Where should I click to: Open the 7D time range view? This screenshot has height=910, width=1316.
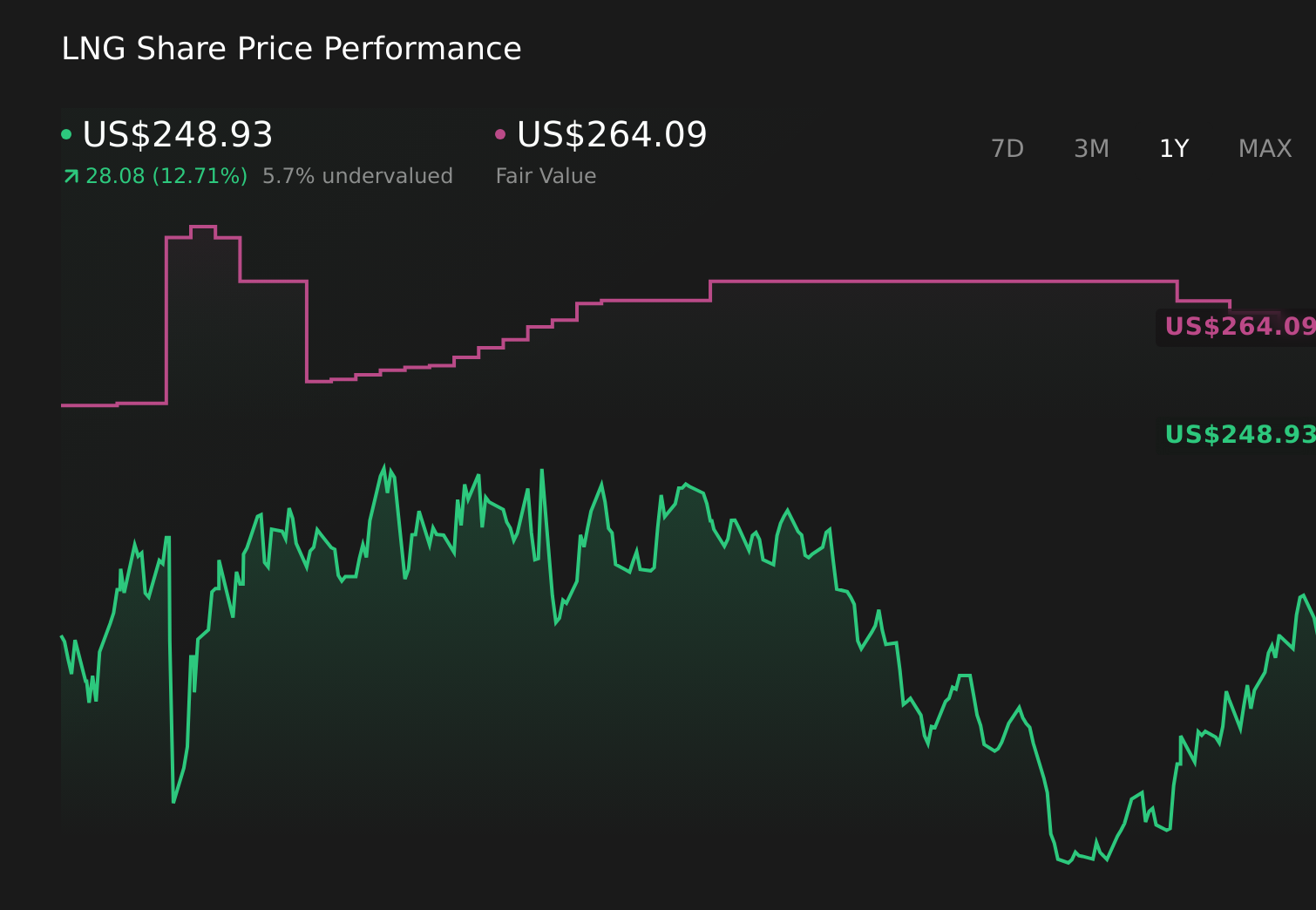coord(1007,148)
